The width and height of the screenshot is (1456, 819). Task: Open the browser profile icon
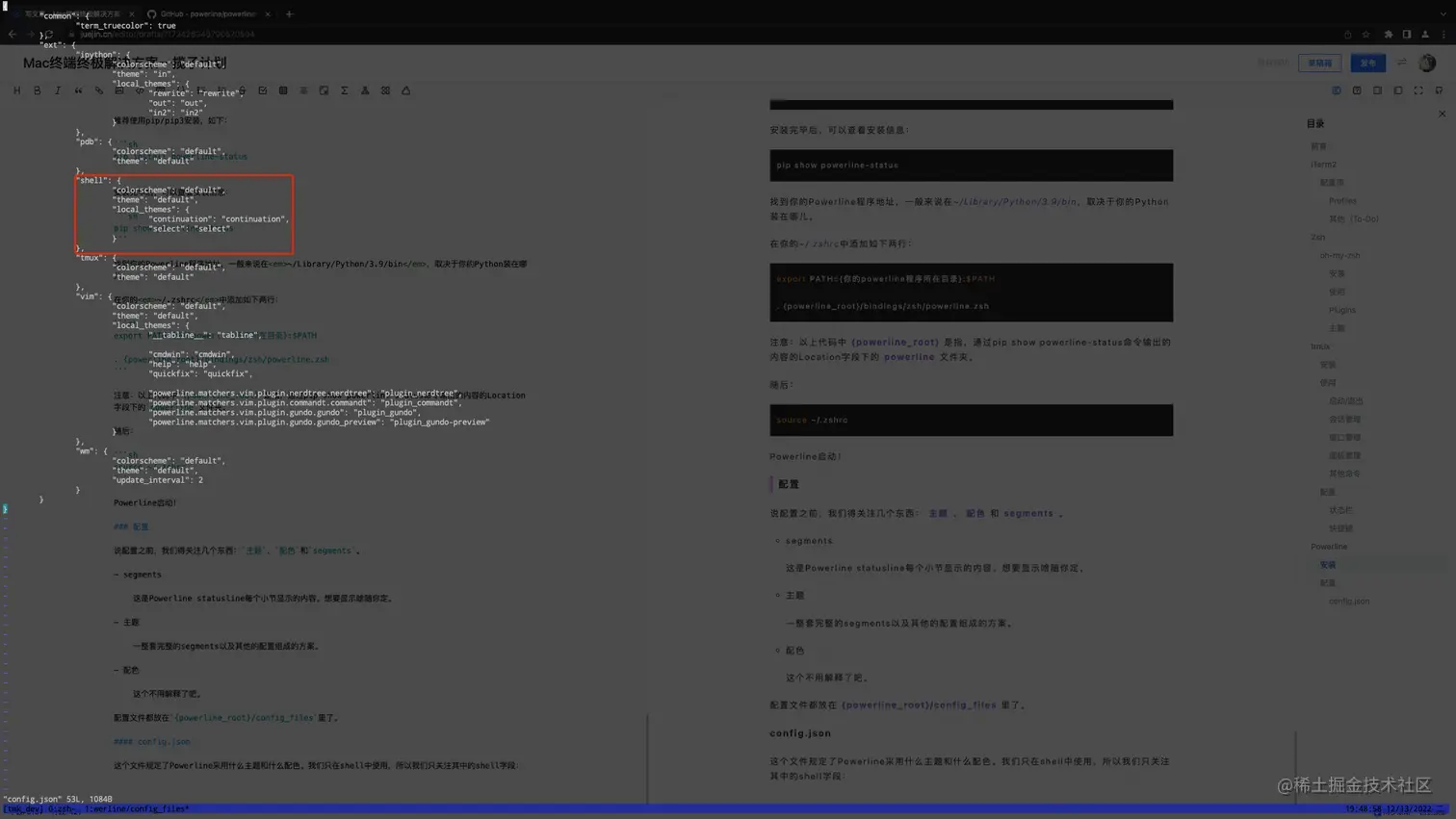tap(1425, 34)
